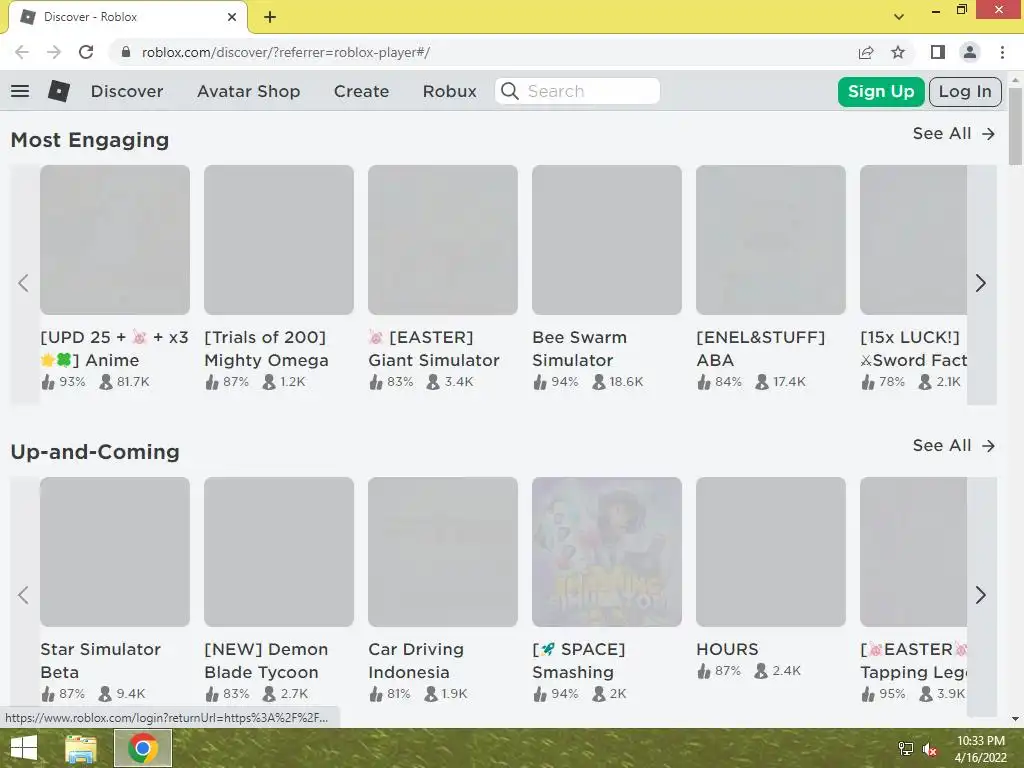Open File Explorer from taskbar
The height and width of the screenshot is (768, 1024).
pos(81,748)
